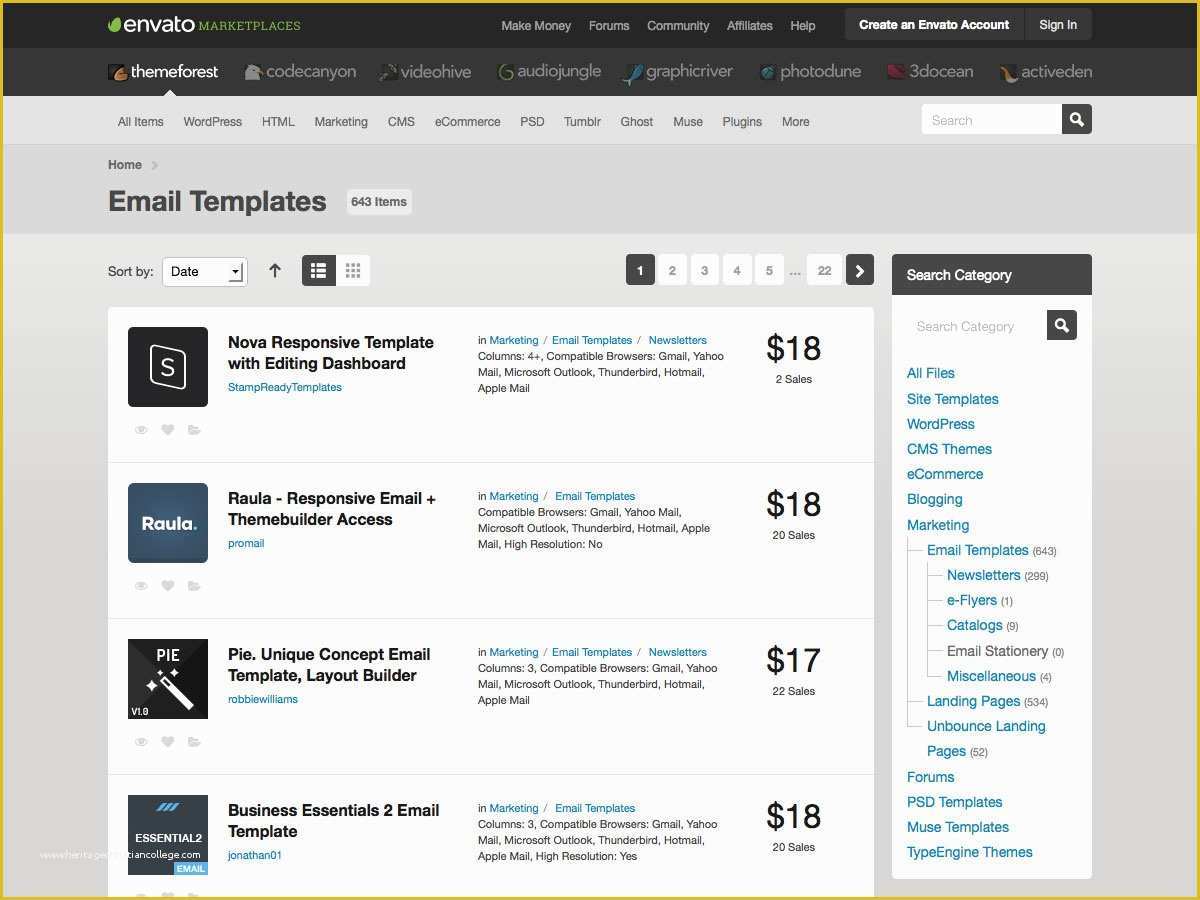Open the GraphicRiver marketplace
The image size is (1200, 900).
pos(677,72)
